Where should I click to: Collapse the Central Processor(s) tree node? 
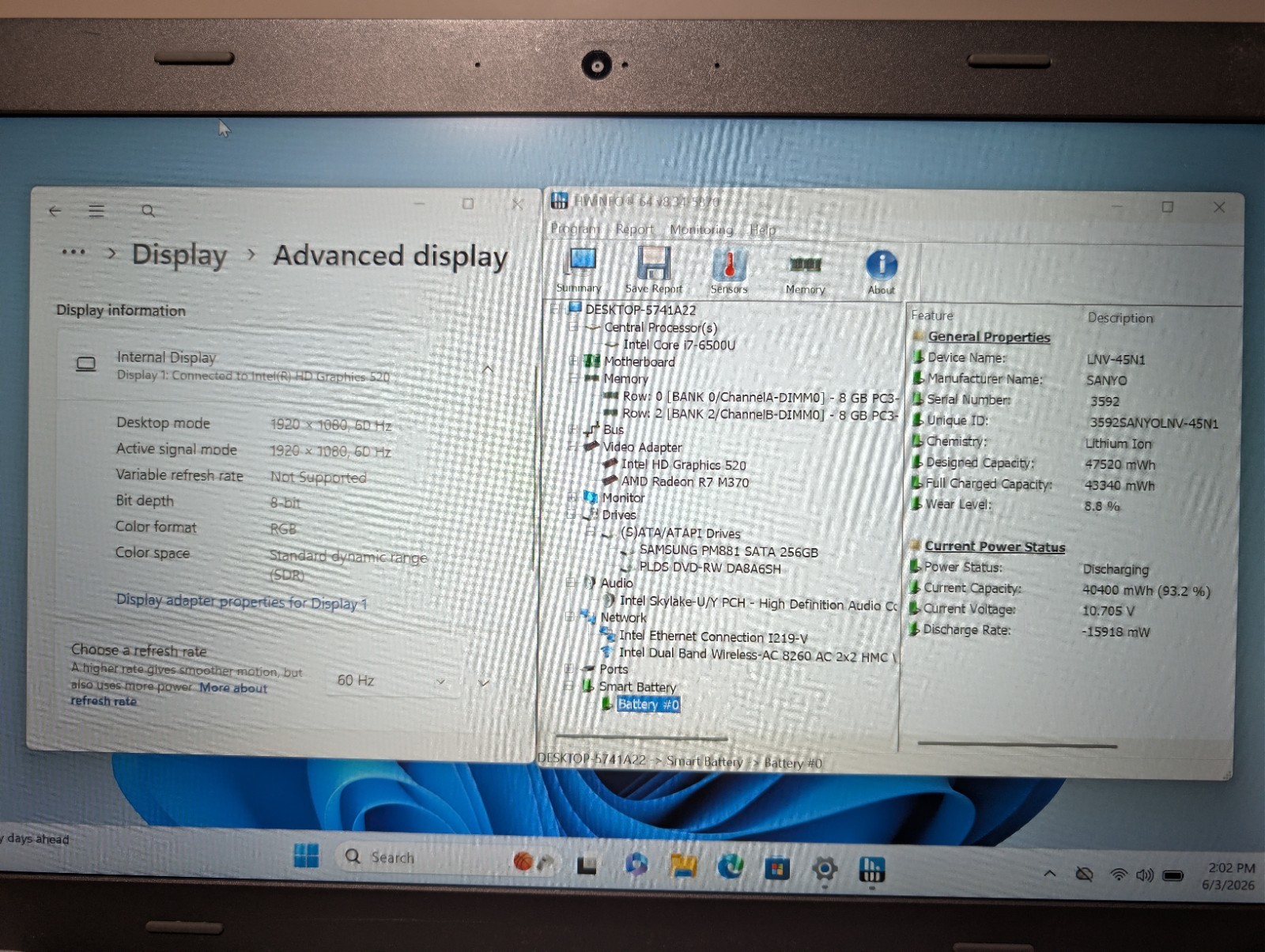click(x=573, y=327)
